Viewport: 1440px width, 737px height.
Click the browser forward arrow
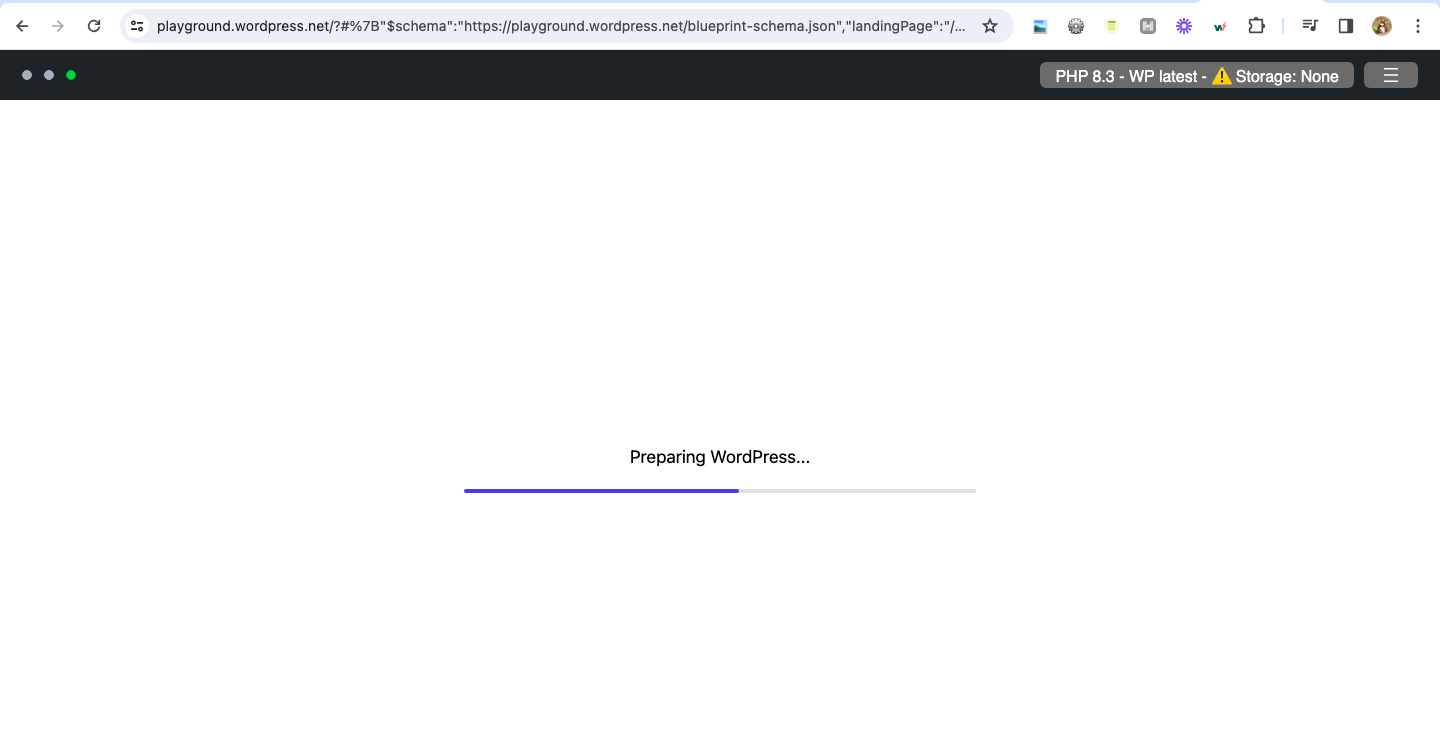pyautogui.click(x=58, y=26)
